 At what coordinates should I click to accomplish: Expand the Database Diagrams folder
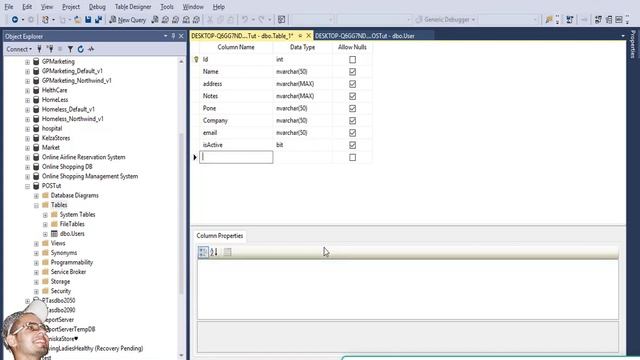tap(36, 196)
